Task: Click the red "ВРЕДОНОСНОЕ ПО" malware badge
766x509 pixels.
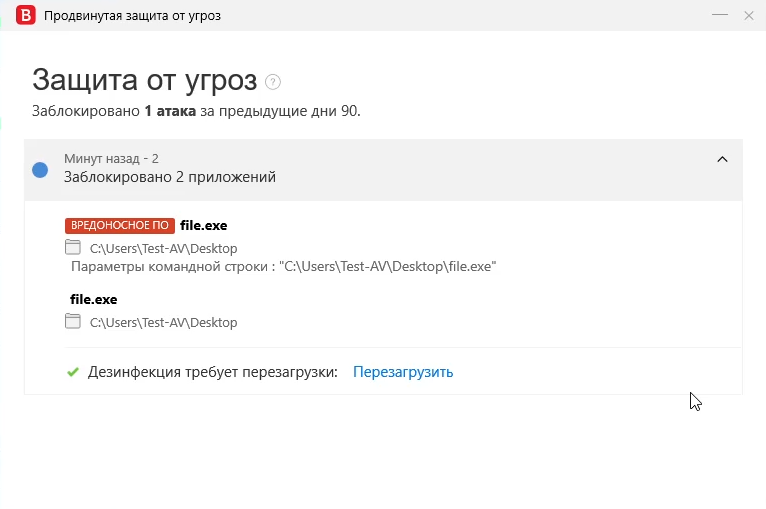Action: pyautogui.click(x=120, y=226)
